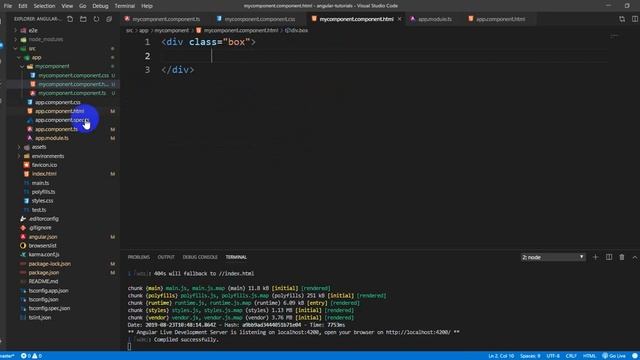Image resolution: width=640 pixels, height=360 pixels.
Task: Open polyfills.ts in the Explorer
Action: click(43, 192)
